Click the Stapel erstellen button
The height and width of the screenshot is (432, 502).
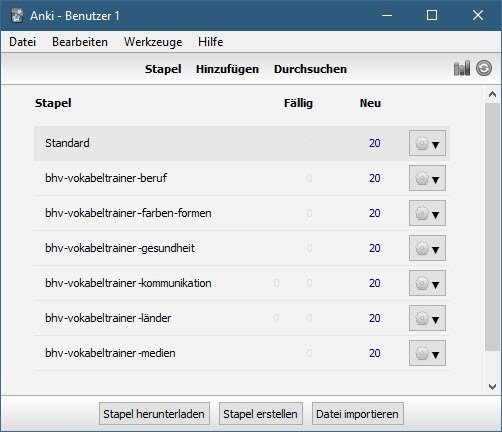click(x=261, y=414)
